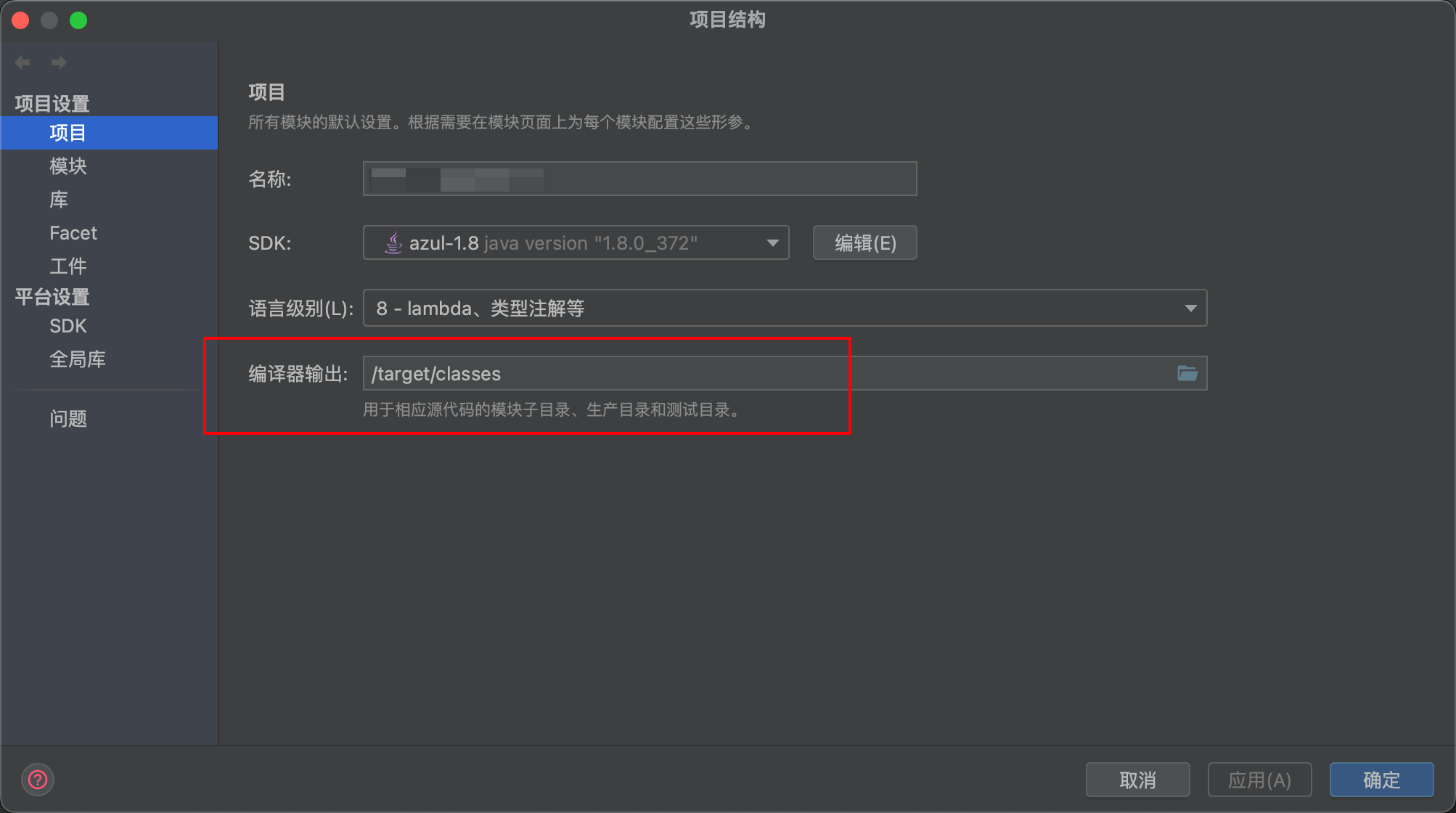Open the help question mark icon

click(38, 780)
